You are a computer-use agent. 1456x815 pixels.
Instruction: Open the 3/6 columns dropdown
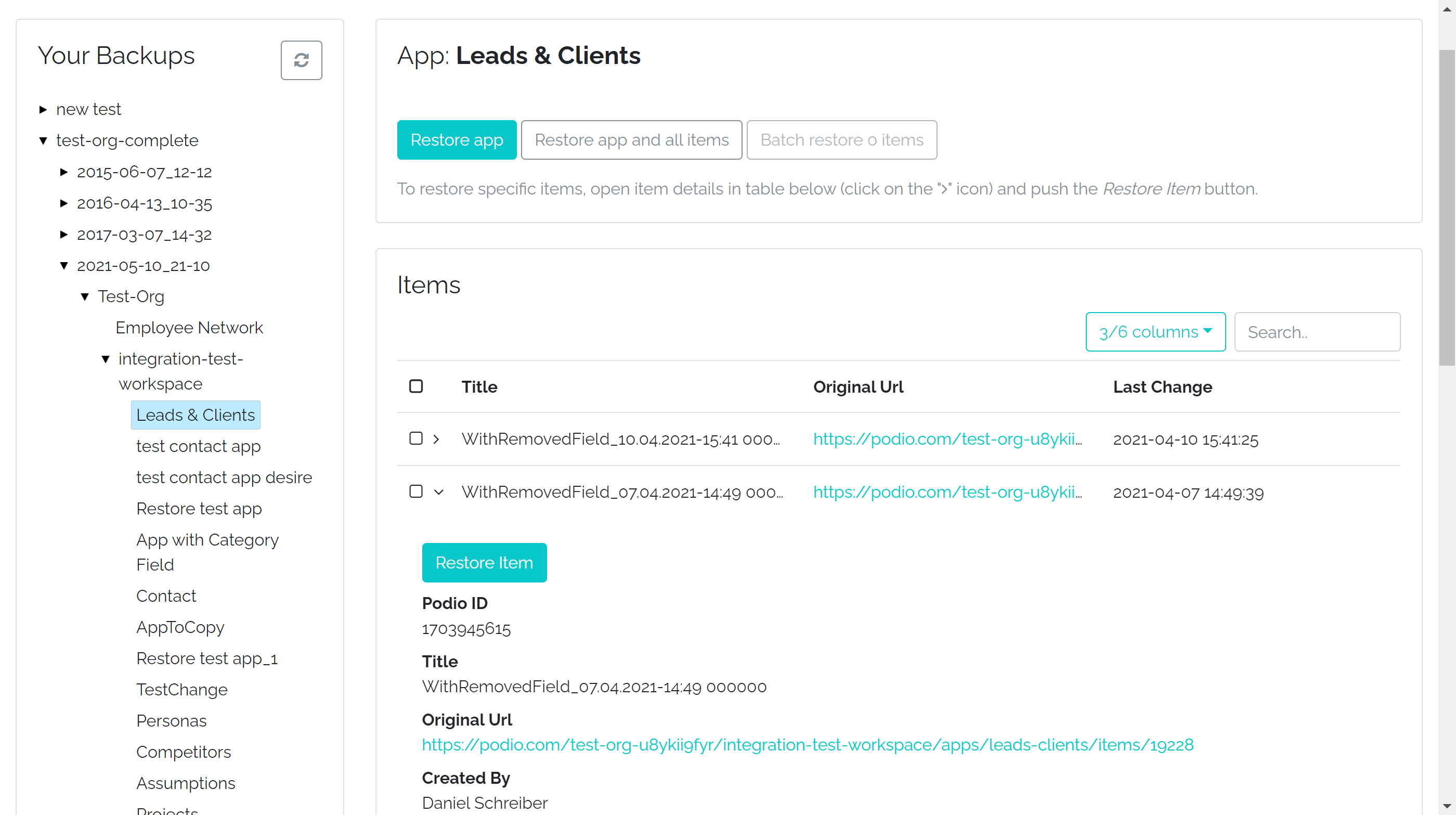1155,332
